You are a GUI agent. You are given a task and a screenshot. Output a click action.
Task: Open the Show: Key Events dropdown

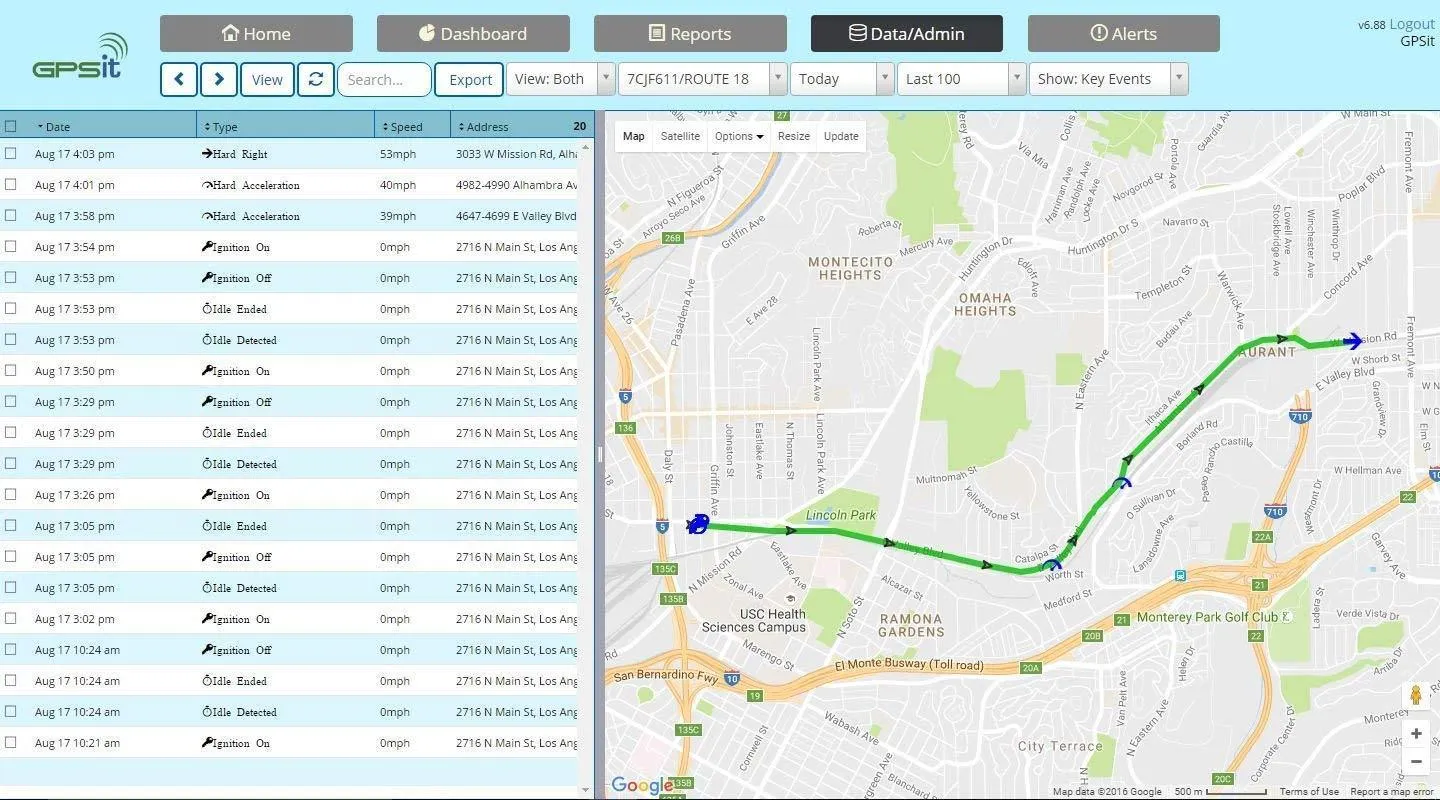[1109, 79]
